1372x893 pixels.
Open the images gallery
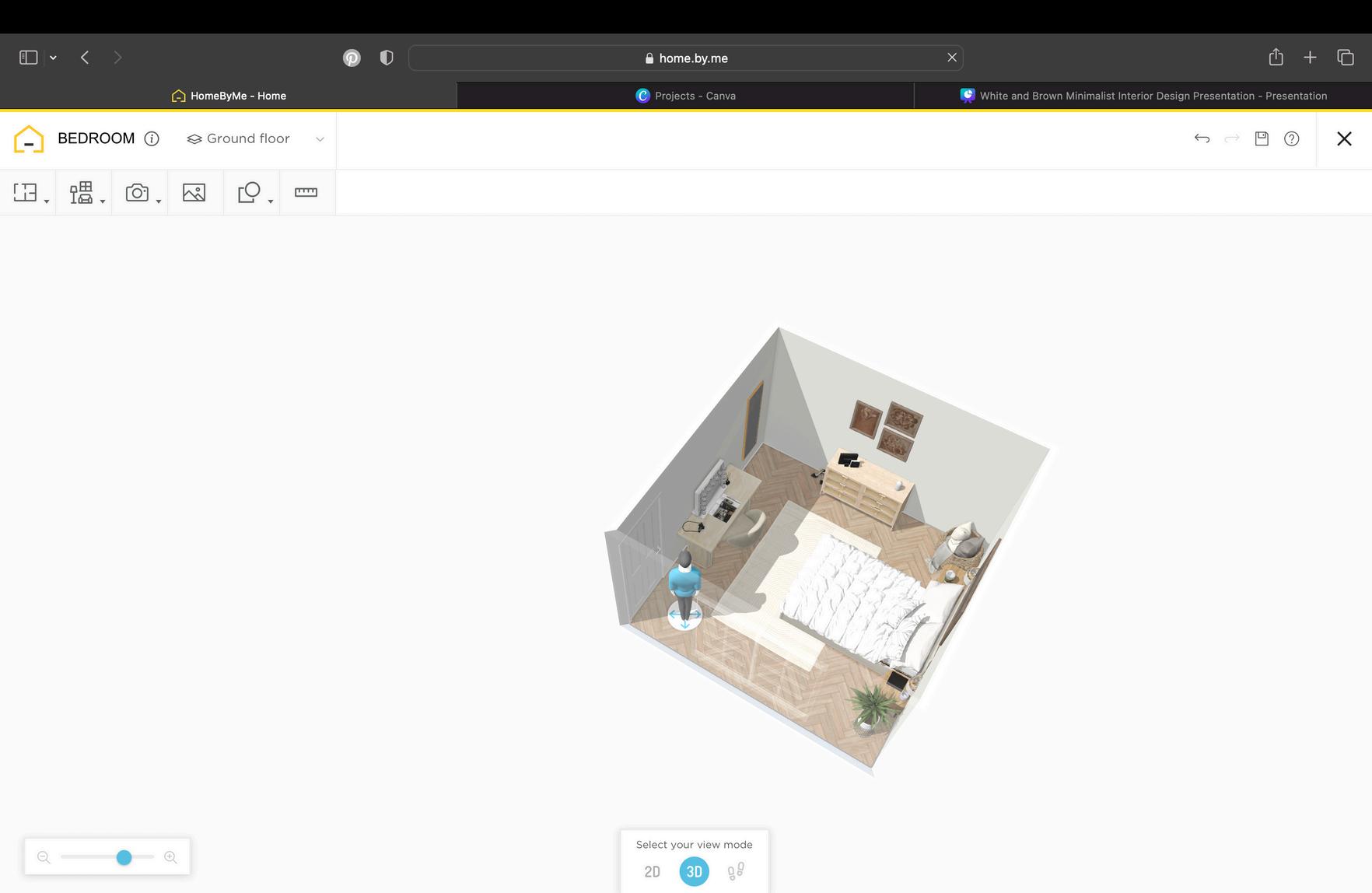click(194, 192)
